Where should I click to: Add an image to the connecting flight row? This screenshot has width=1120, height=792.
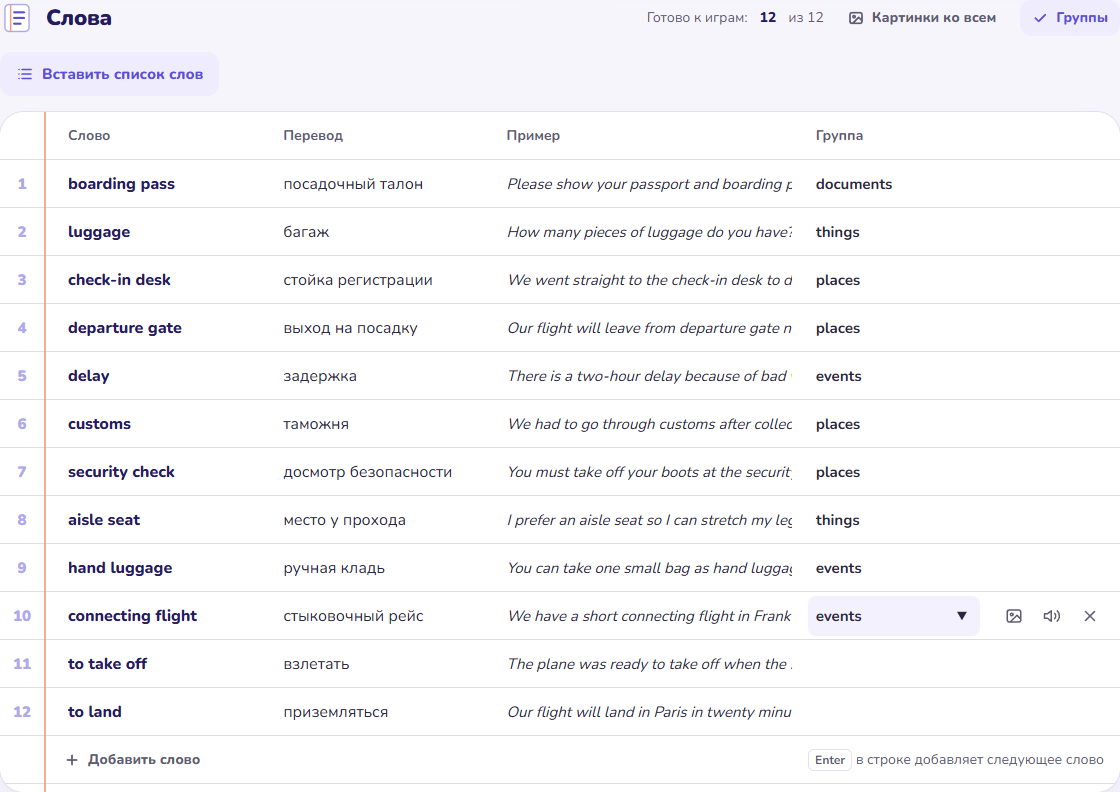coord(1014,616)
